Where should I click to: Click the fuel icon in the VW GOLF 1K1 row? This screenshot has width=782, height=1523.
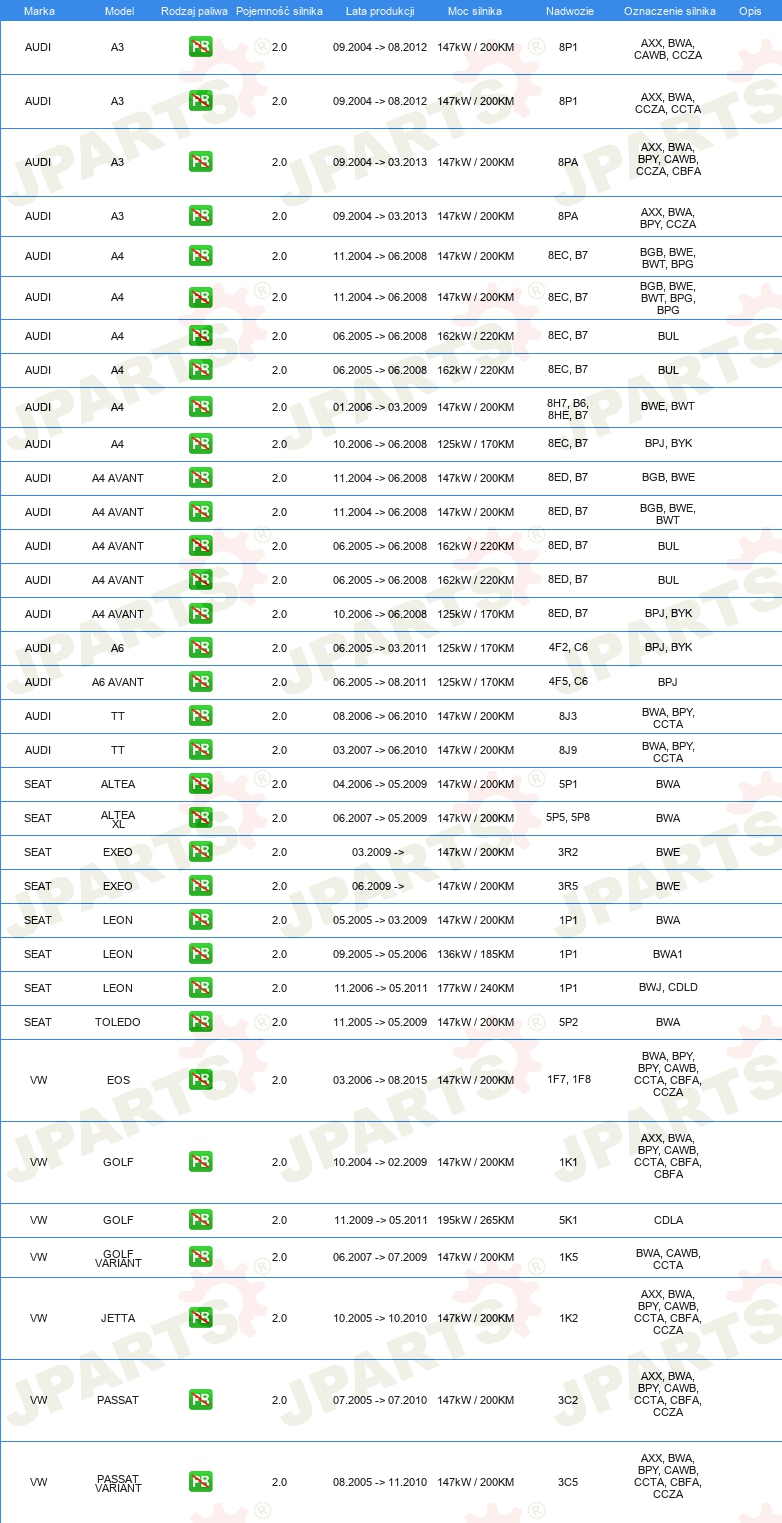point(200,1162)
